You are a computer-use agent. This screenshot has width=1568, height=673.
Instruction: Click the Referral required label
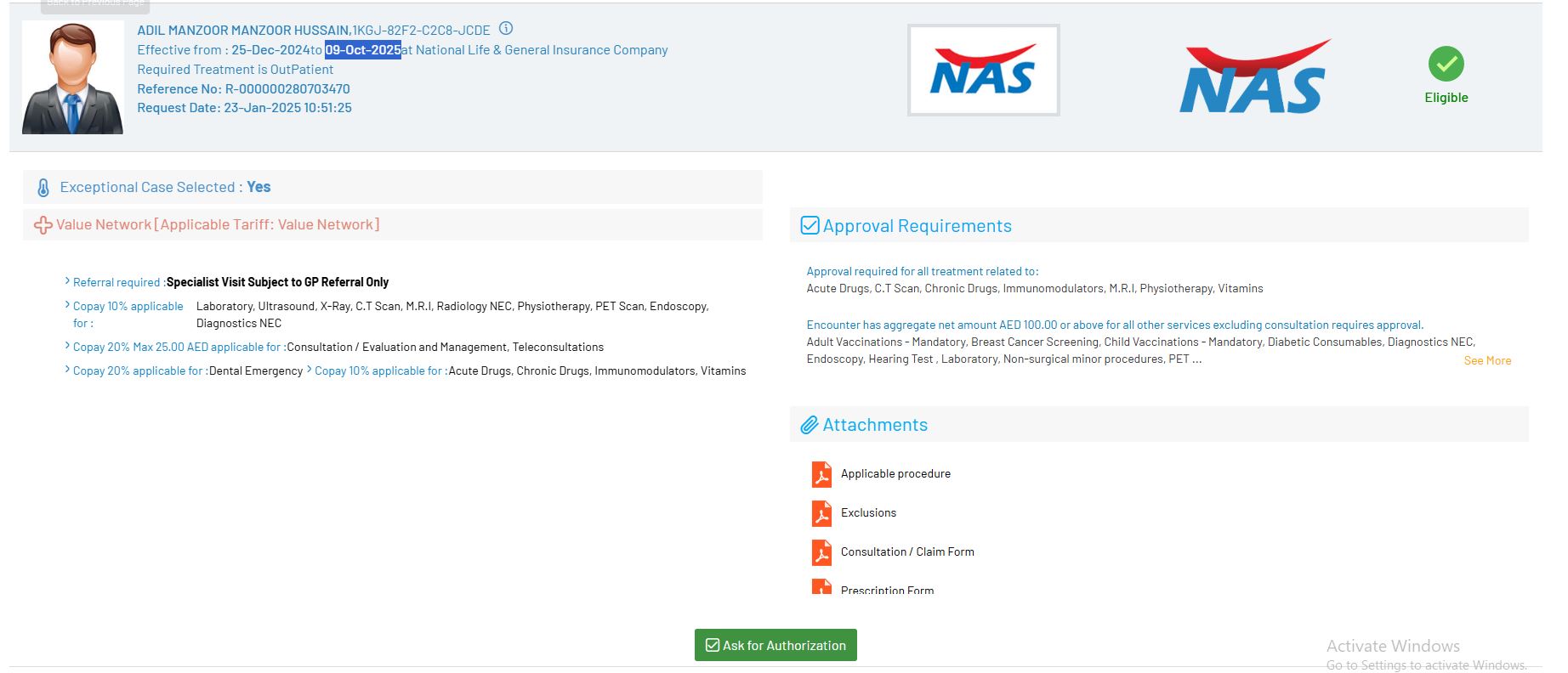pos(118,282)
